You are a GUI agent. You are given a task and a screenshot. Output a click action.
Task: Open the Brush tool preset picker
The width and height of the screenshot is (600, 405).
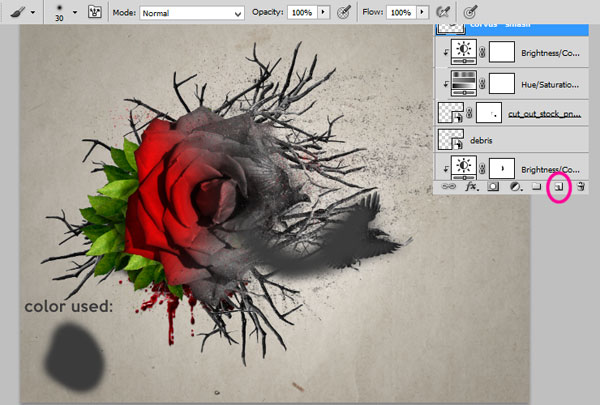click(x=23, y=12)
